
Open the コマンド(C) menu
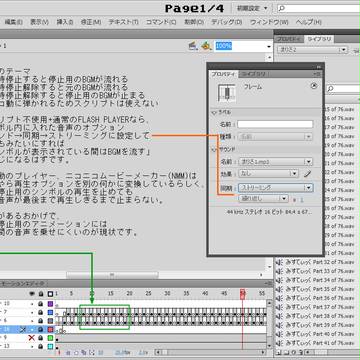(x=161, y=22)
